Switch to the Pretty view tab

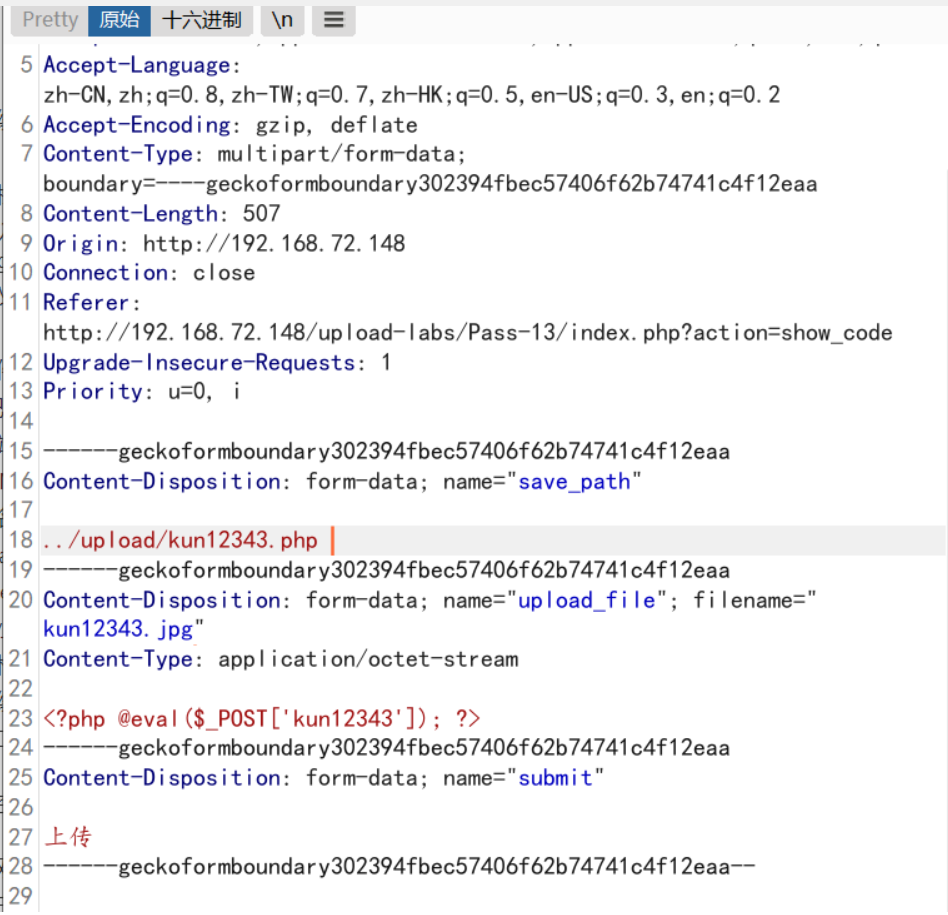coord(50,20)
